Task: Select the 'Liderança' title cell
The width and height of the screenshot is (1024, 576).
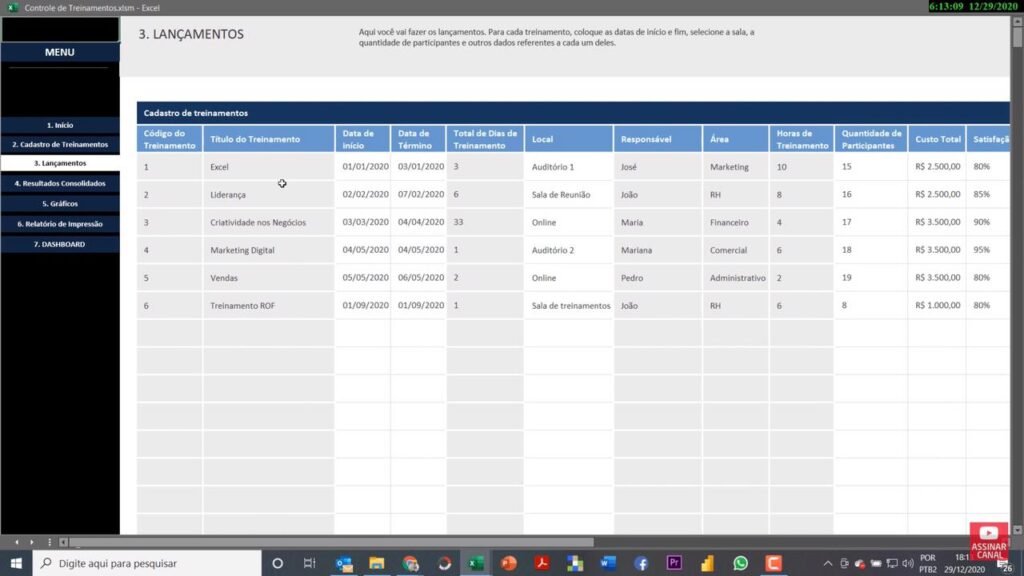Action: (268, 195)
